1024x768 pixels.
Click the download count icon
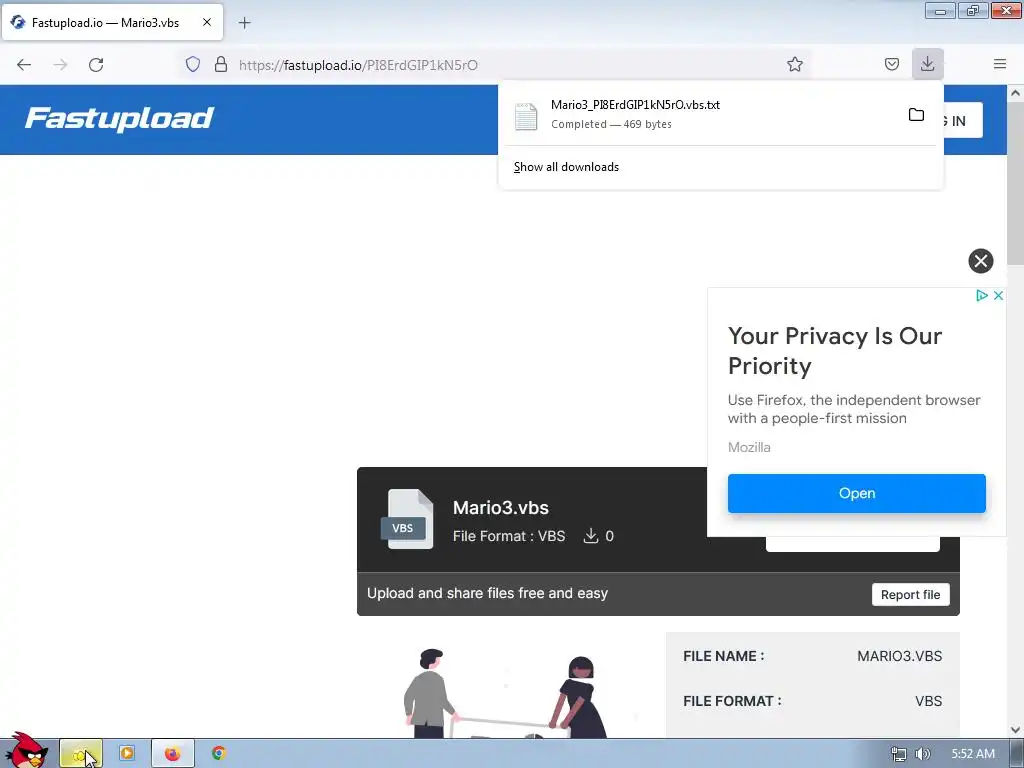tap(590, 536)
